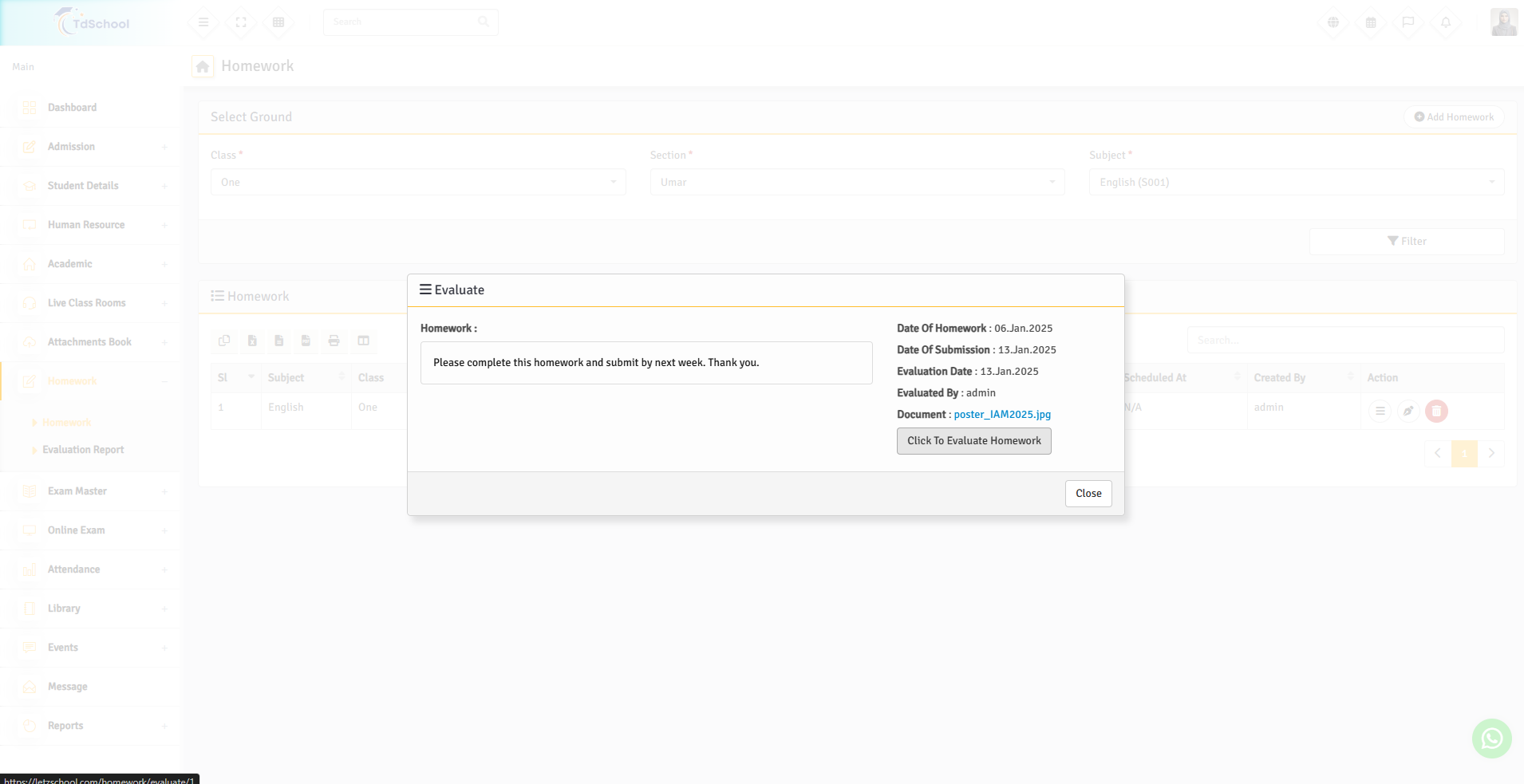This screenshot has width=1524, height=784.
Task: Open the Subject dropdown showing English (S001)
Action: [1296, 182]
